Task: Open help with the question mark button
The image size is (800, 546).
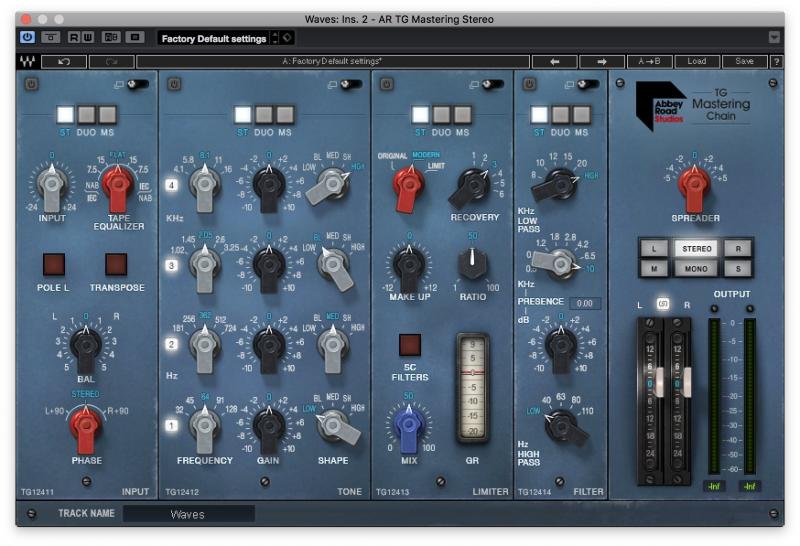Action: (x=777, y=62)
